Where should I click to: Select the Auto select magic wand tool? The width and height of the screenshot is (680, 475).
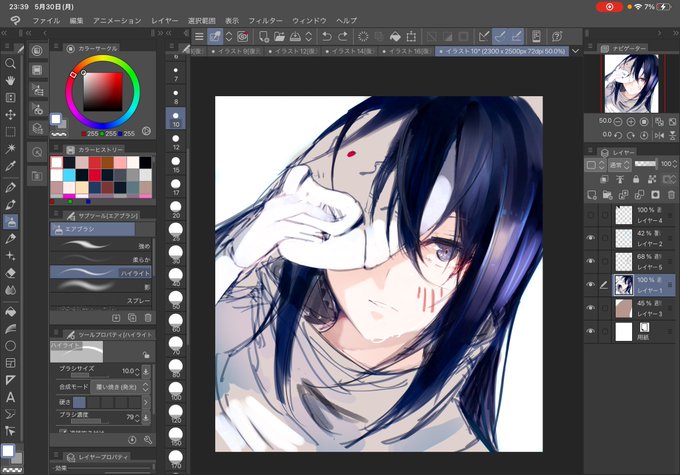pos(10,149)
